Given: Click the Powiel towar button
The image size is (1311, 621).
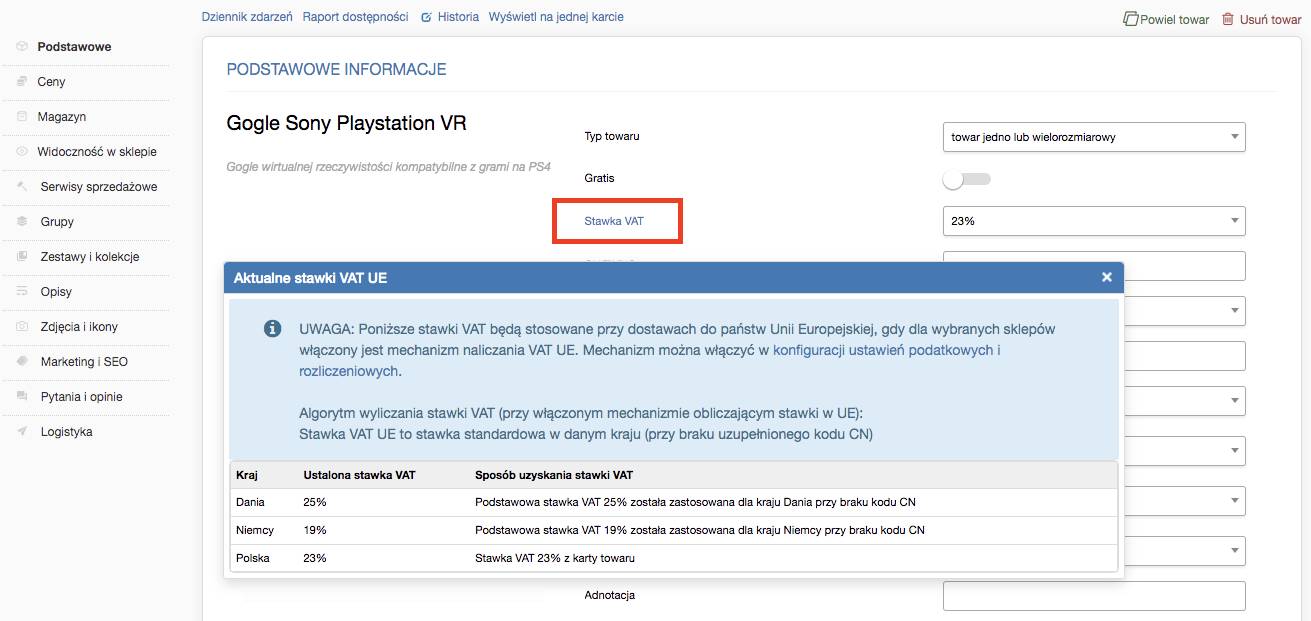Looking at the screenshot, I should [x=1166, y=19].
